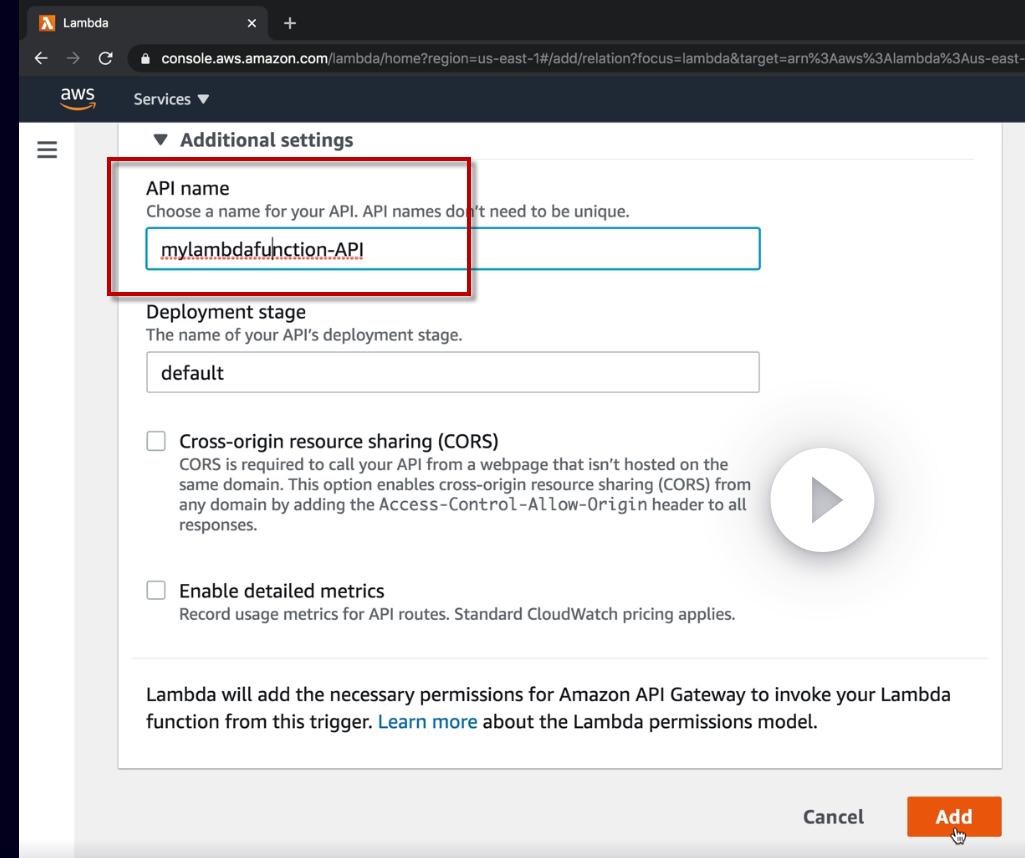Click the AWS logo
This screenshot has width=1025, height=858.
[x=78, y=98]
